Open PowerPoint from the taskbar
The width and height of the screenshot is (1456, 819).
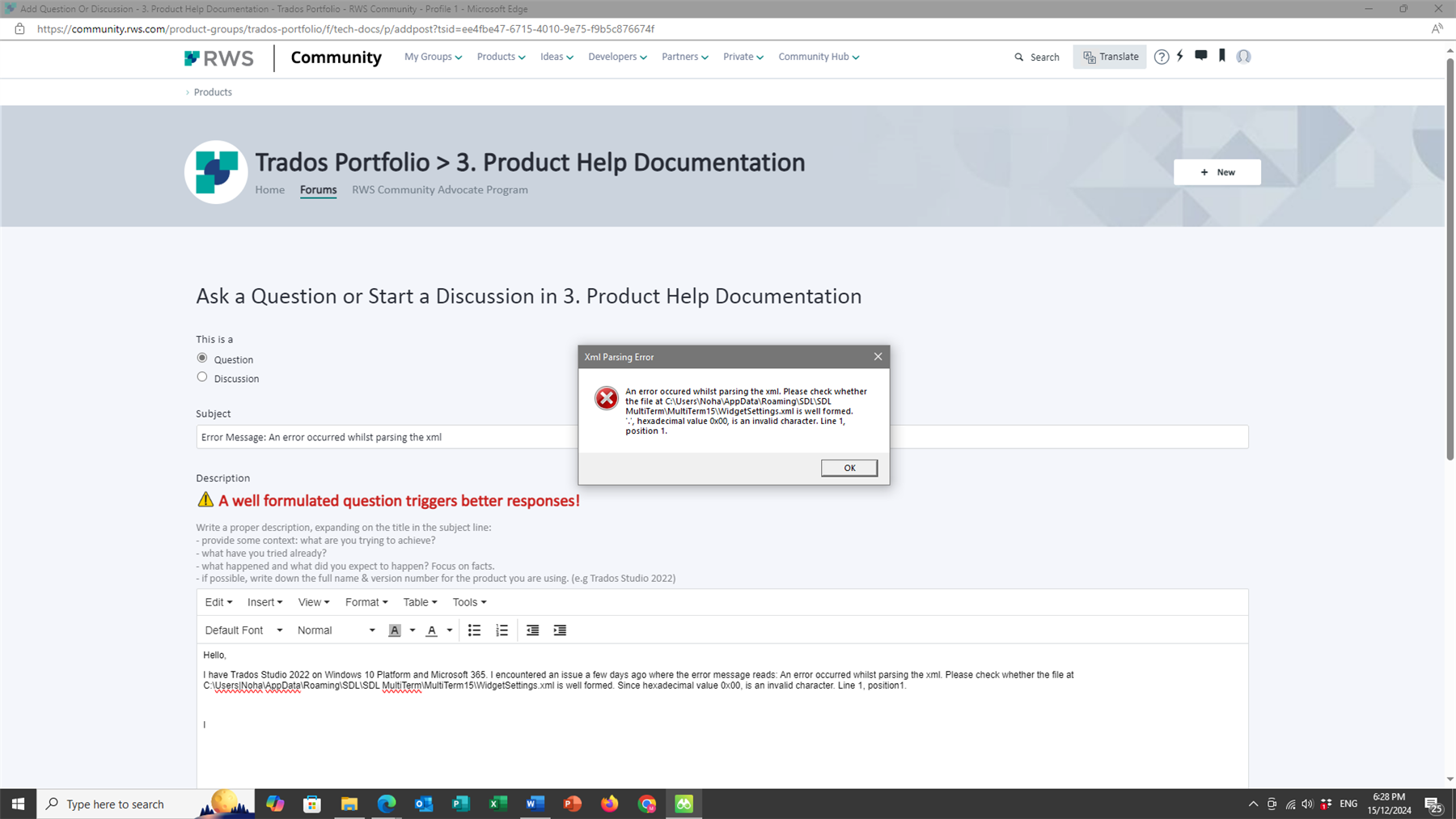click(x=573, y=804)
